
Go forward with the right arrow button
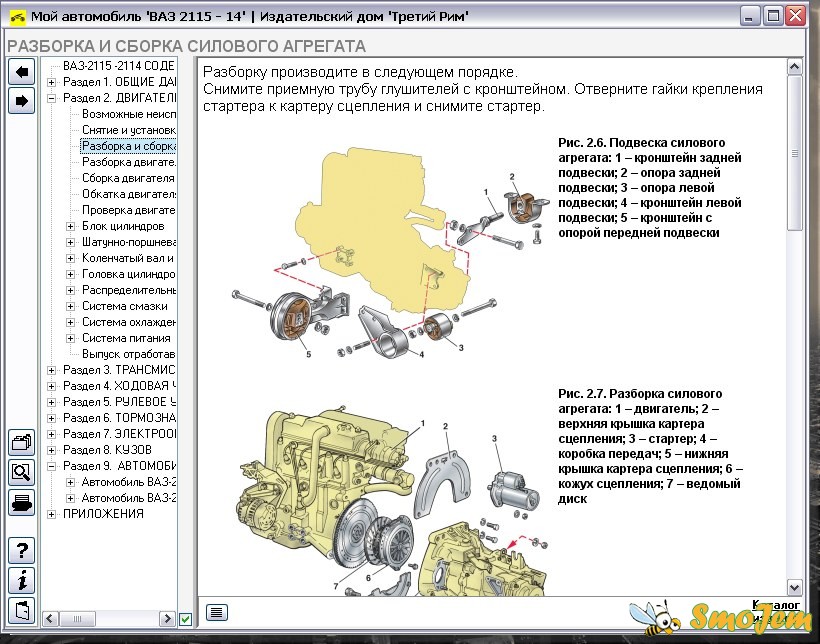click(21, 101)
